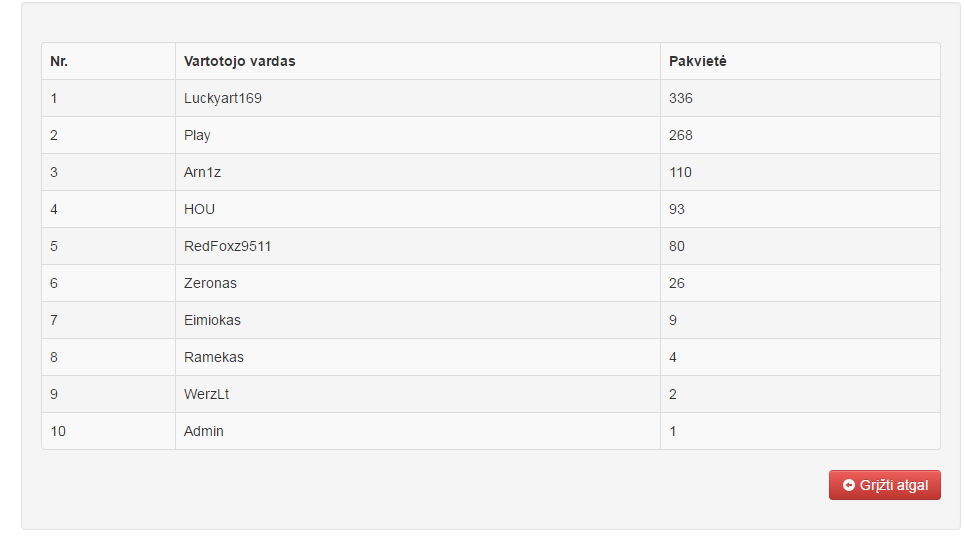964x544 pixels.
Task: Click the Zeronas username entry
Action: (210, 283)
